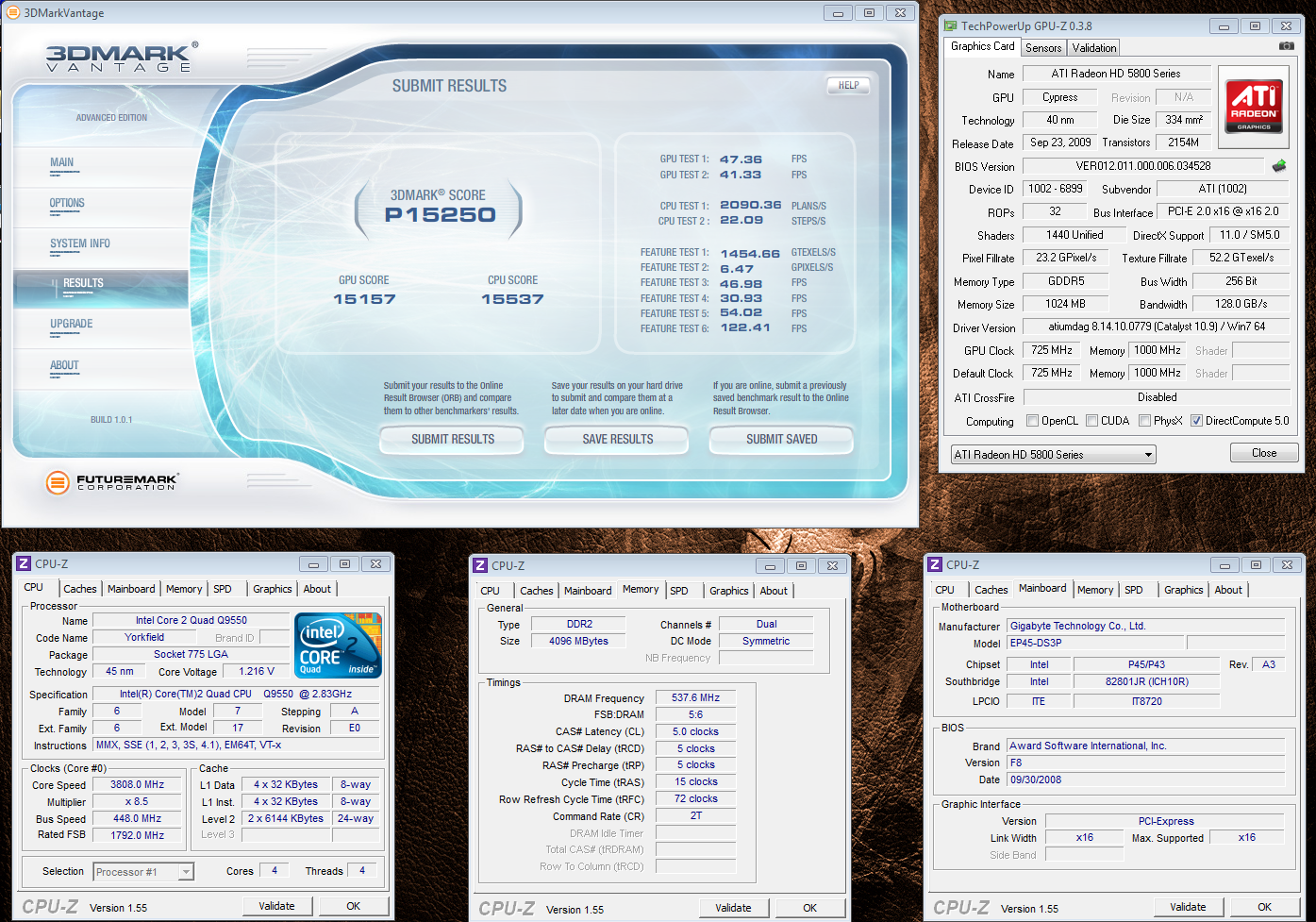This screenshot has height=922, width=1316.
Task: Click the Driver Version field in GPU-Z
Action: [x=1157, y=327]
